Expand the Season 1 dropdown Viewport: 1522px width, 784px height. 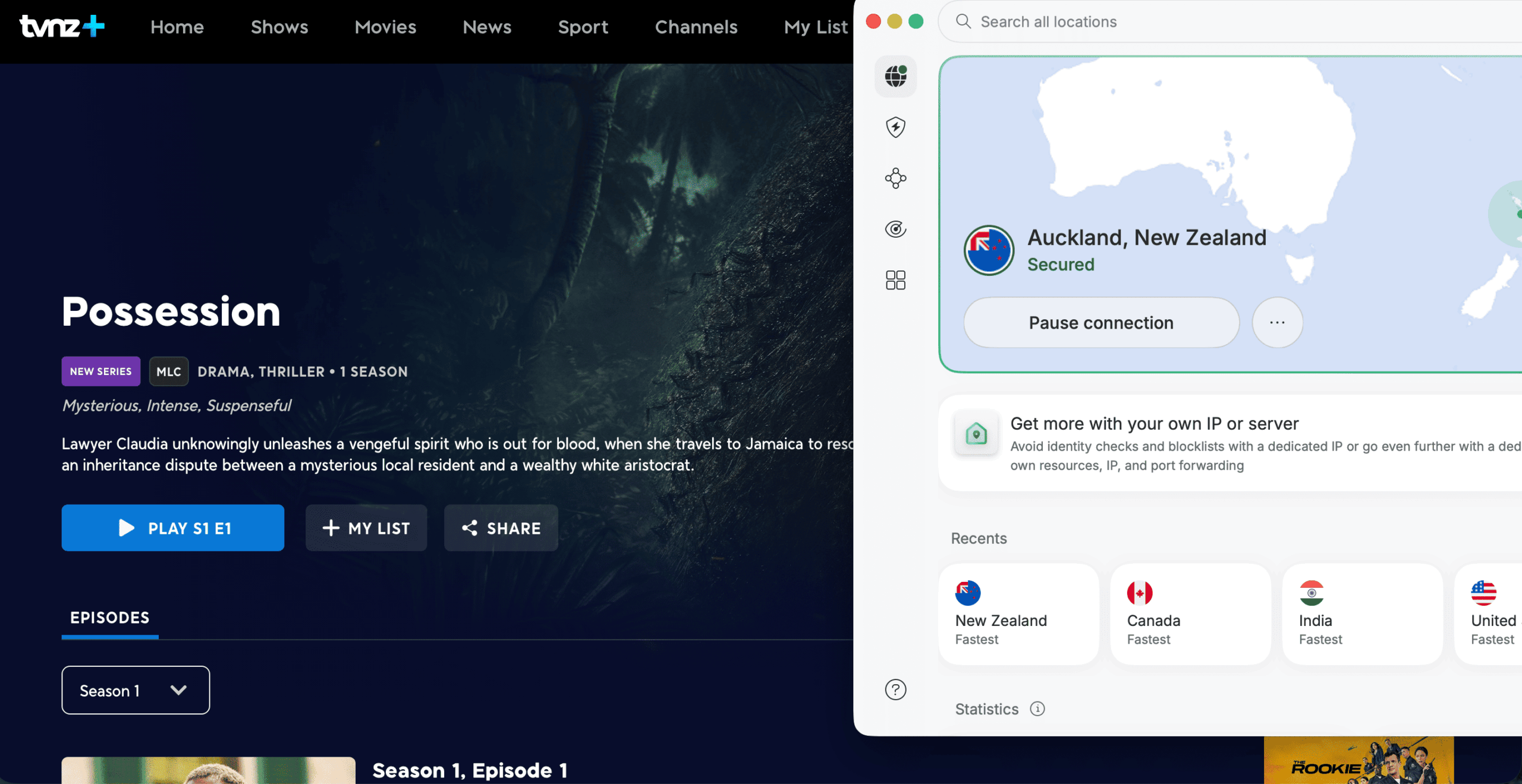tap(136, 690)
